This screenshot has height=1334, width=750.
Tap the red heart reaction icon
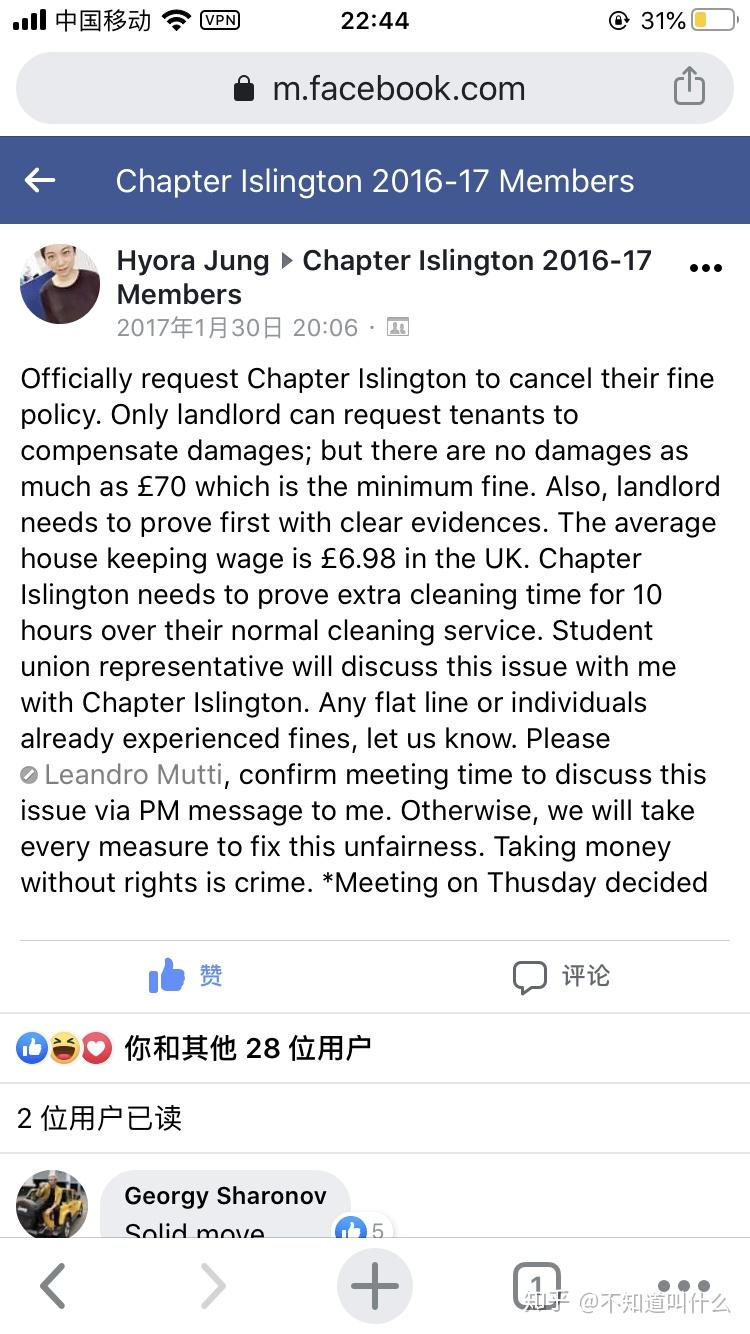96,1048
